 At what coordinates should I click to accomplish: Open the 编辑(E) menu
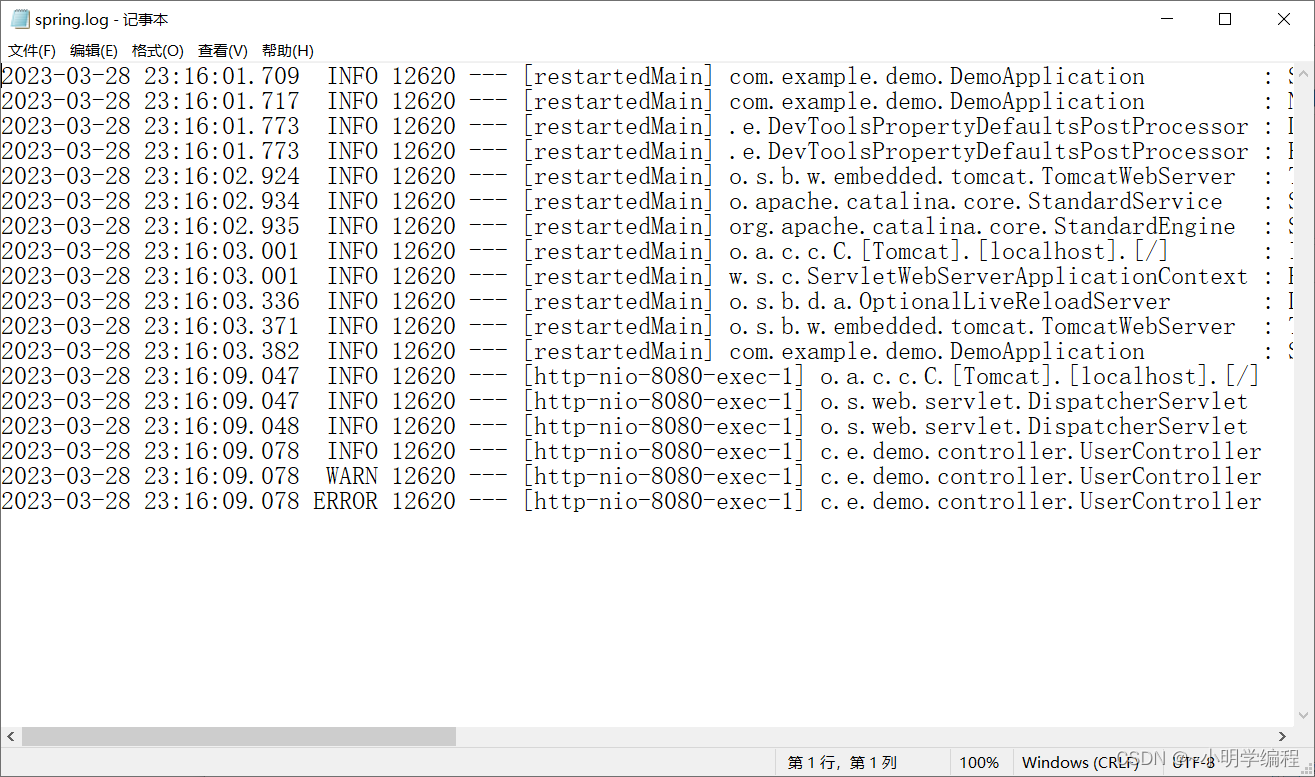[x=93, y=51]
